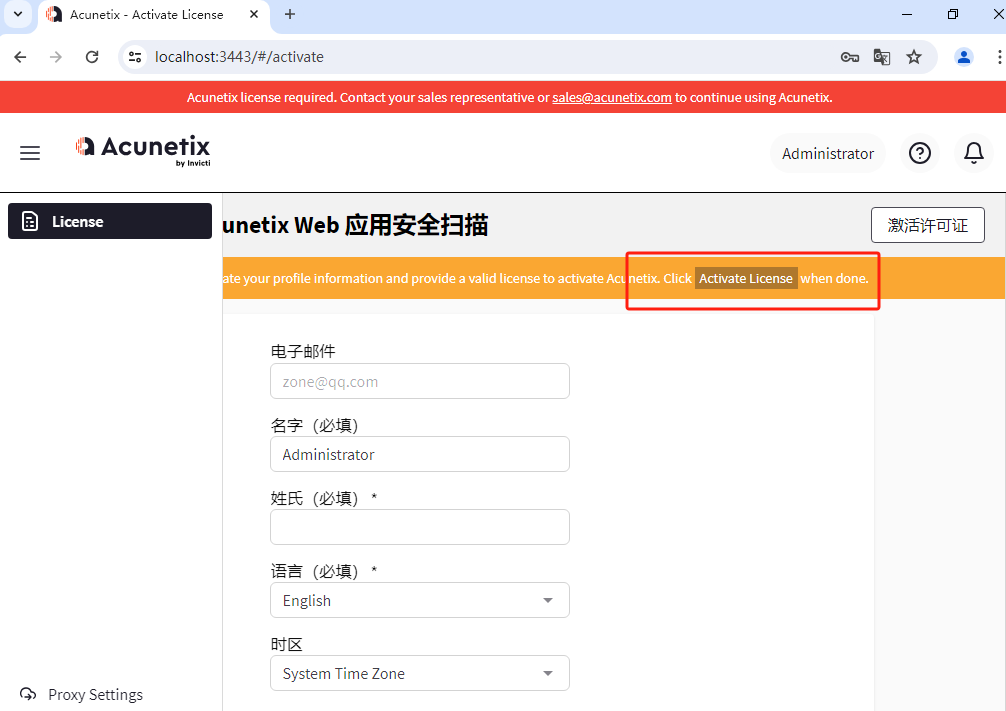The width and height of the screenshot is (1006, 711).
Task: Open the notifications bell
Action: point(973,153)
